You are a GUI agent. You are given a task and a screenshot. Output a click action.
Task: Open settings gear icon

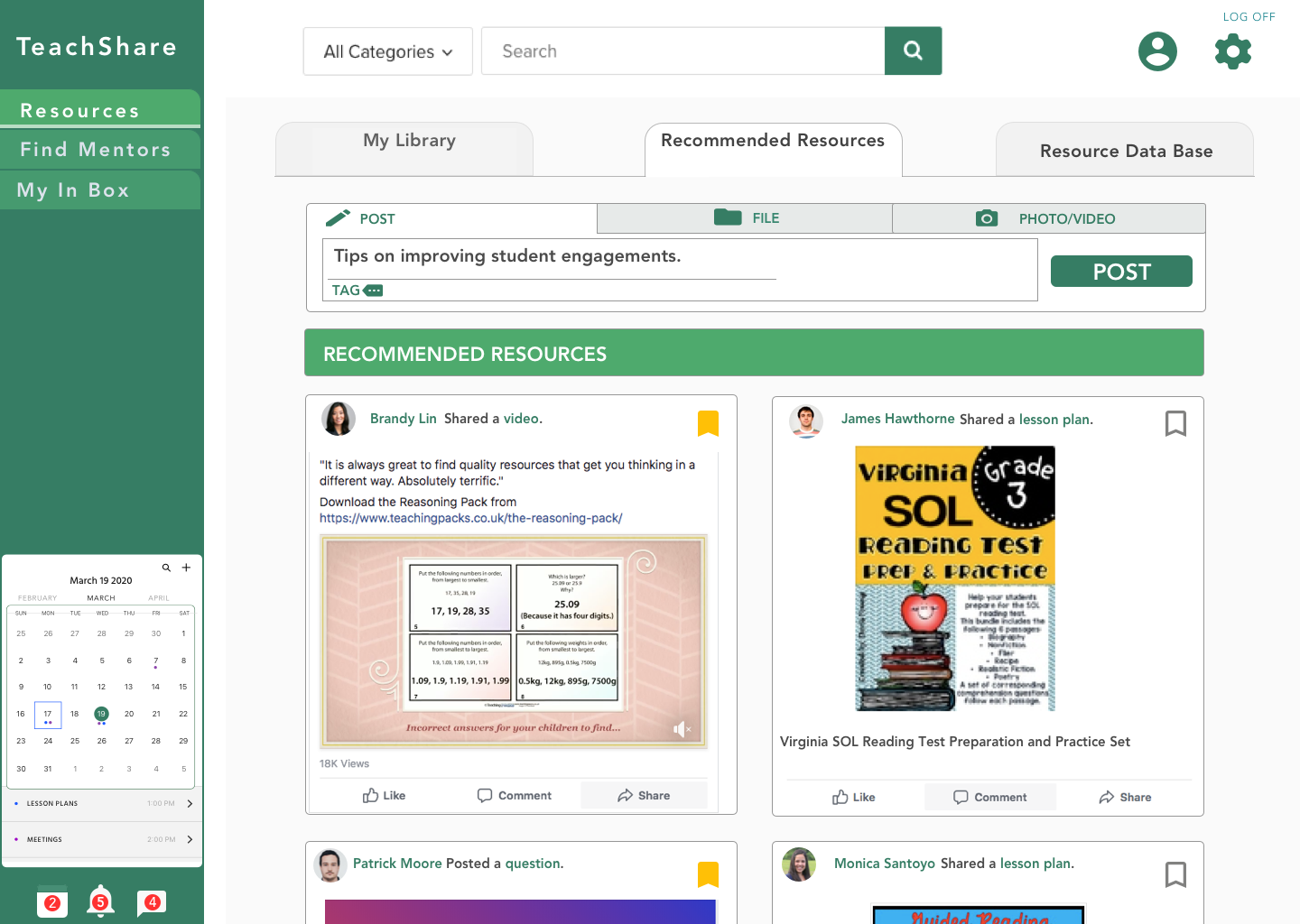click(x=1233, y=51)
